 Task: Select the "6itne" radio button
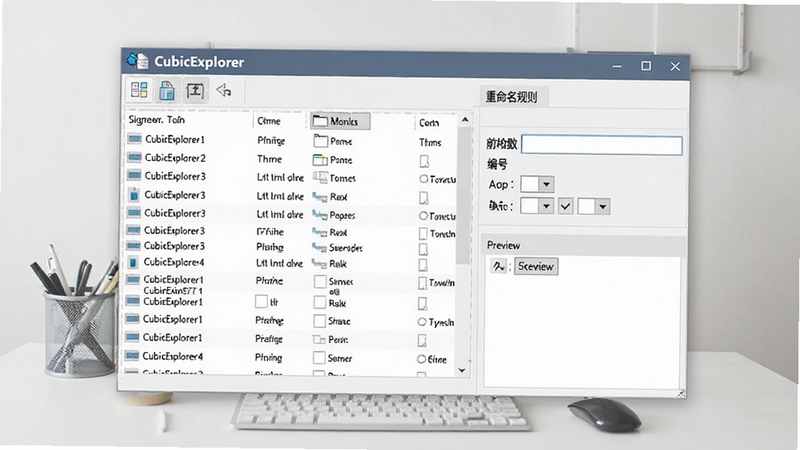pyautogui.click(x=421, y=359)
